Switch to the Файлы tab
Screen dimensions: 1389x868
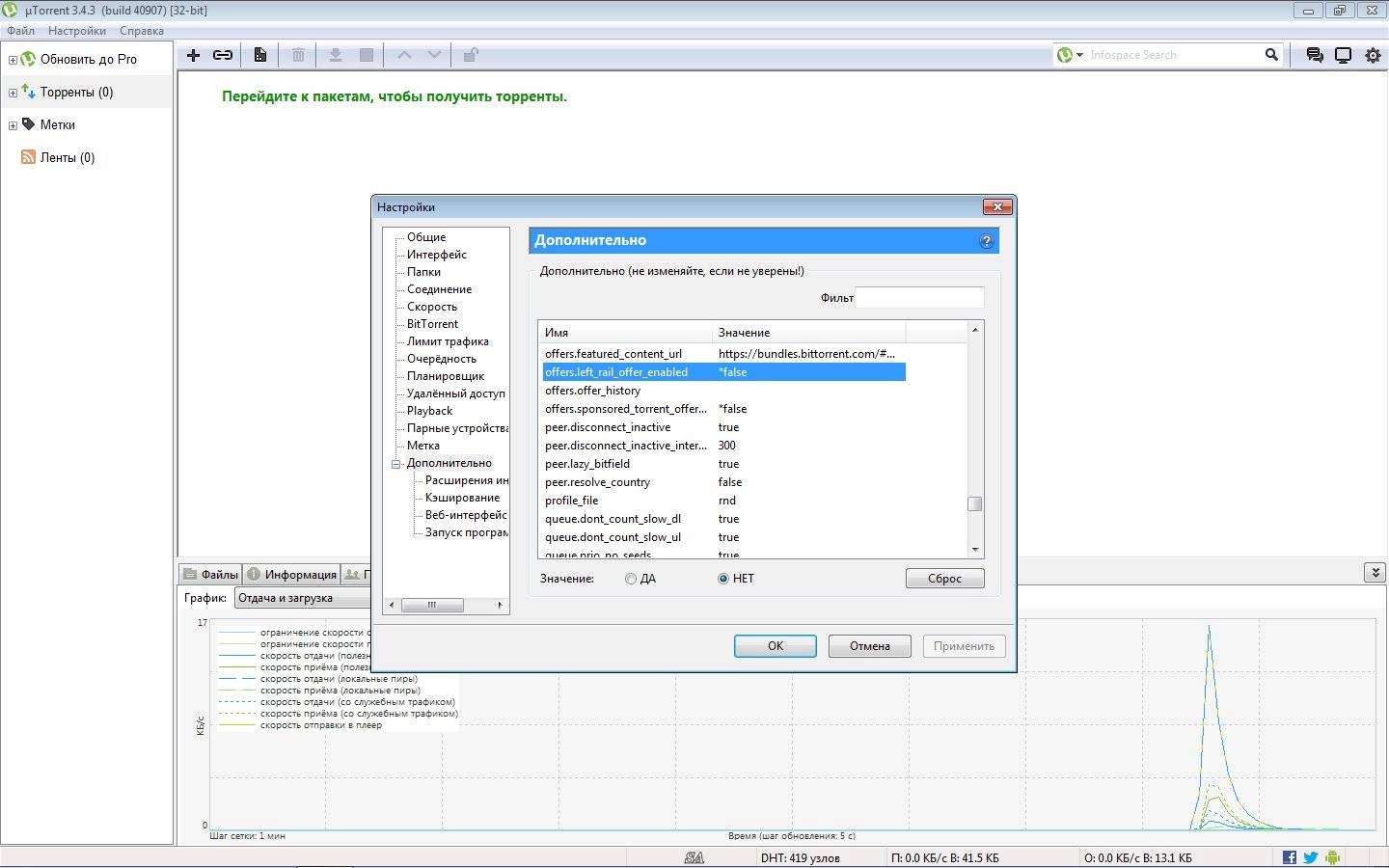(x=211, y=573)
